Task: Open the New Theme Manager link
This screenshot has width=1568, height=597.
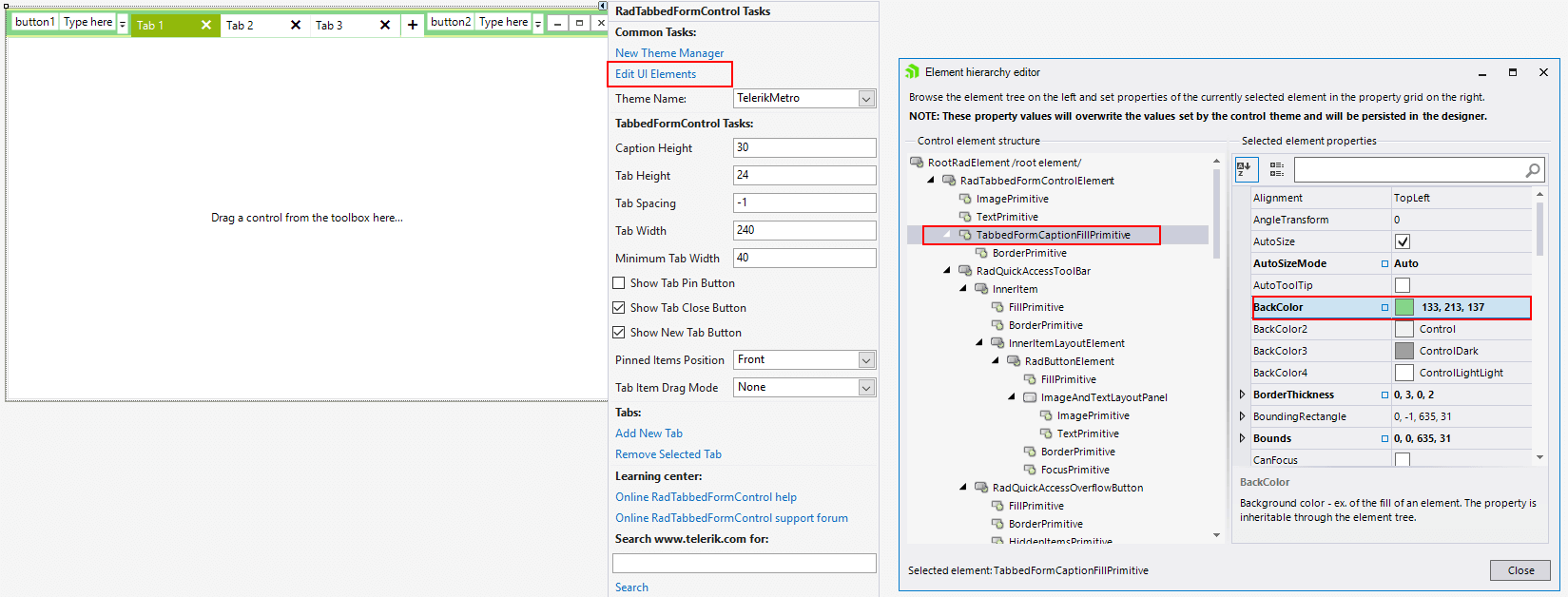Action: (x=669, y=53)
